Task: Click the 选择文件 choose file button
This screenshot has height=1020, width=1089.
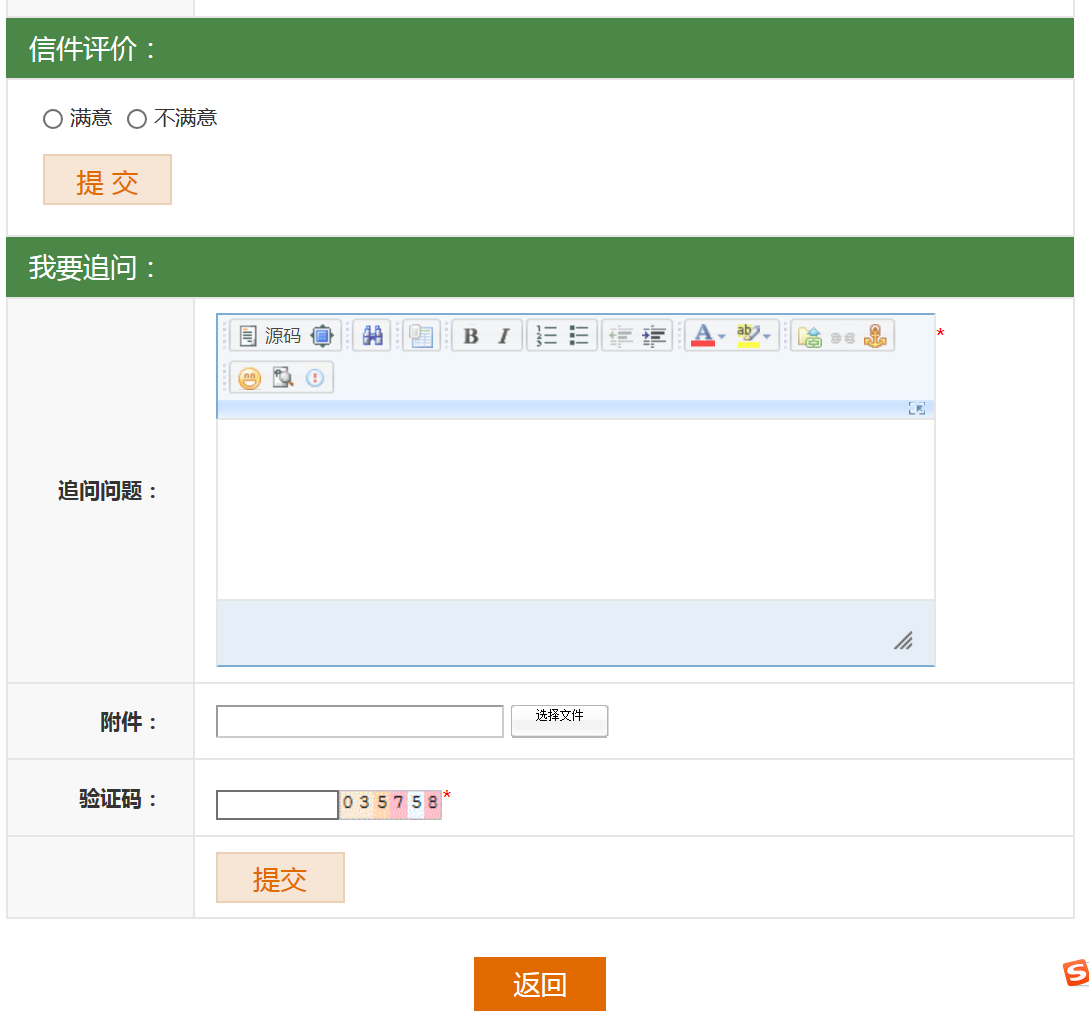Action: coord(559,720)
